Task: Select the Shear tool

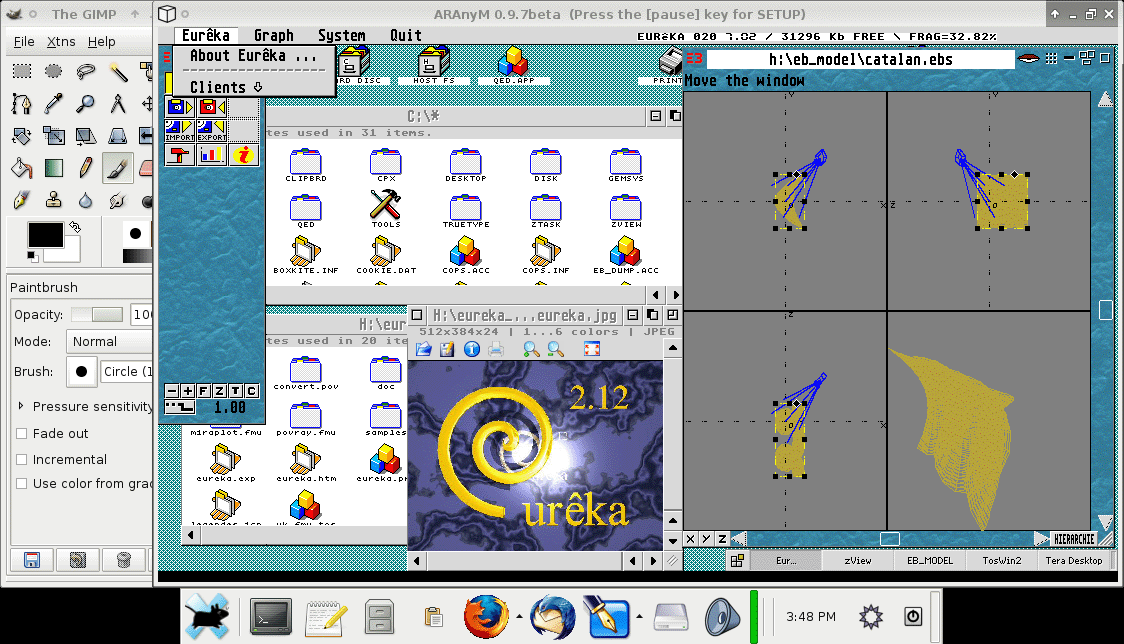Action: coord(86,136)
